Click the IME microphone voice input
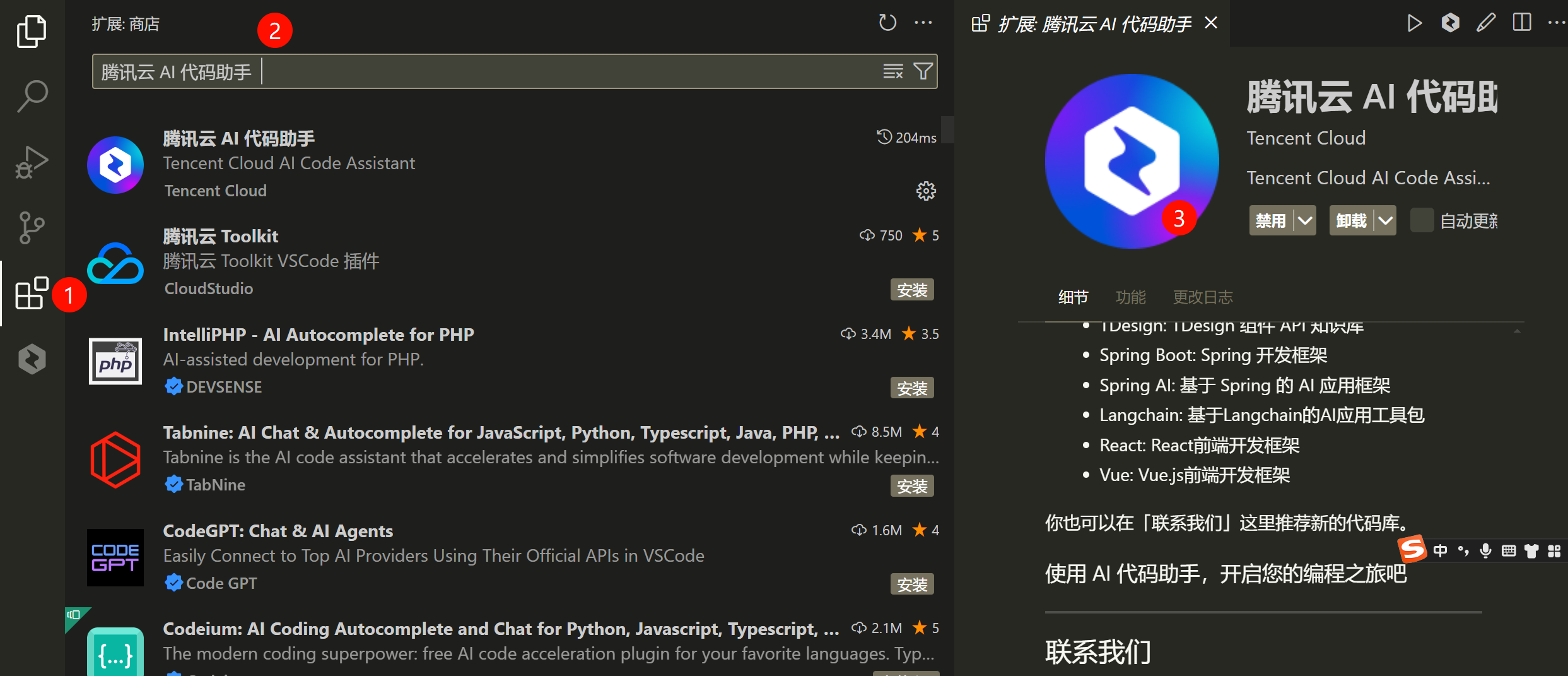1568x676 pixels. [x=1486, y=551]
